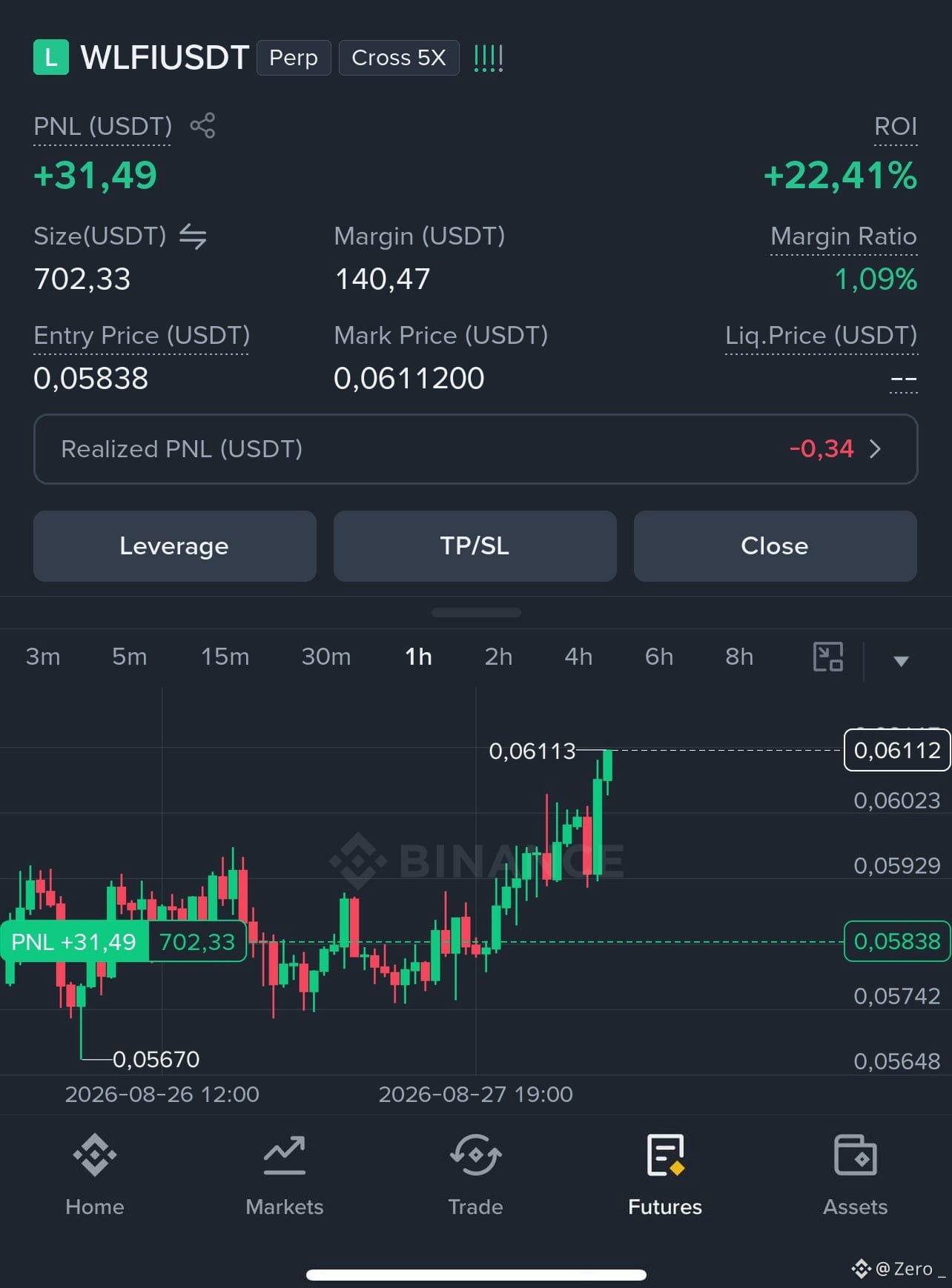Select the 4h chart interval
Screen dimensions: 952x1288
tap(578, 657)
